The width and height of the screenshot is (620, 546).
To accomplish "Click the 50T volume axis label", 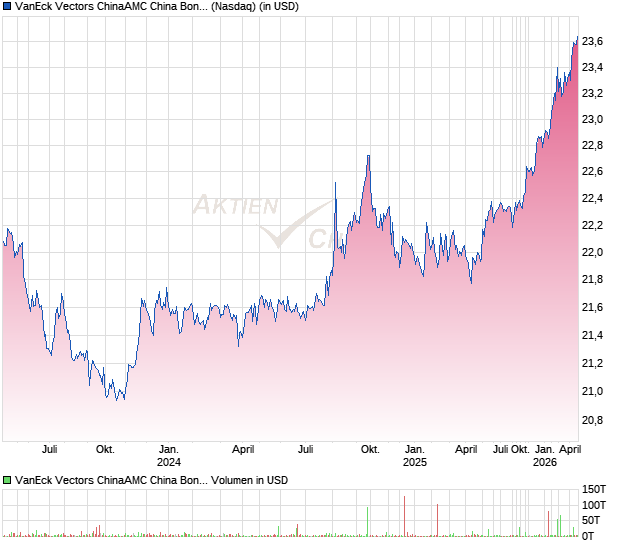I will pos(591,520).
